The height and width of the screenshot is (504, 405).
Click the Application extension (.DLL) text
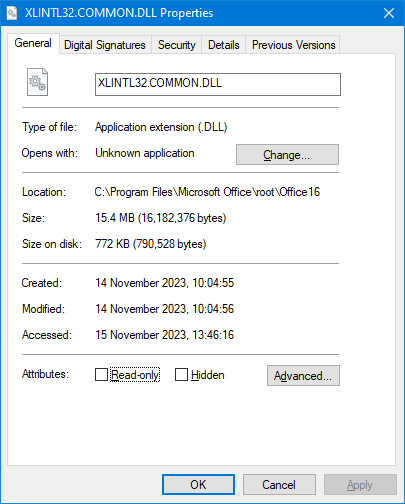tap(161, 127)
